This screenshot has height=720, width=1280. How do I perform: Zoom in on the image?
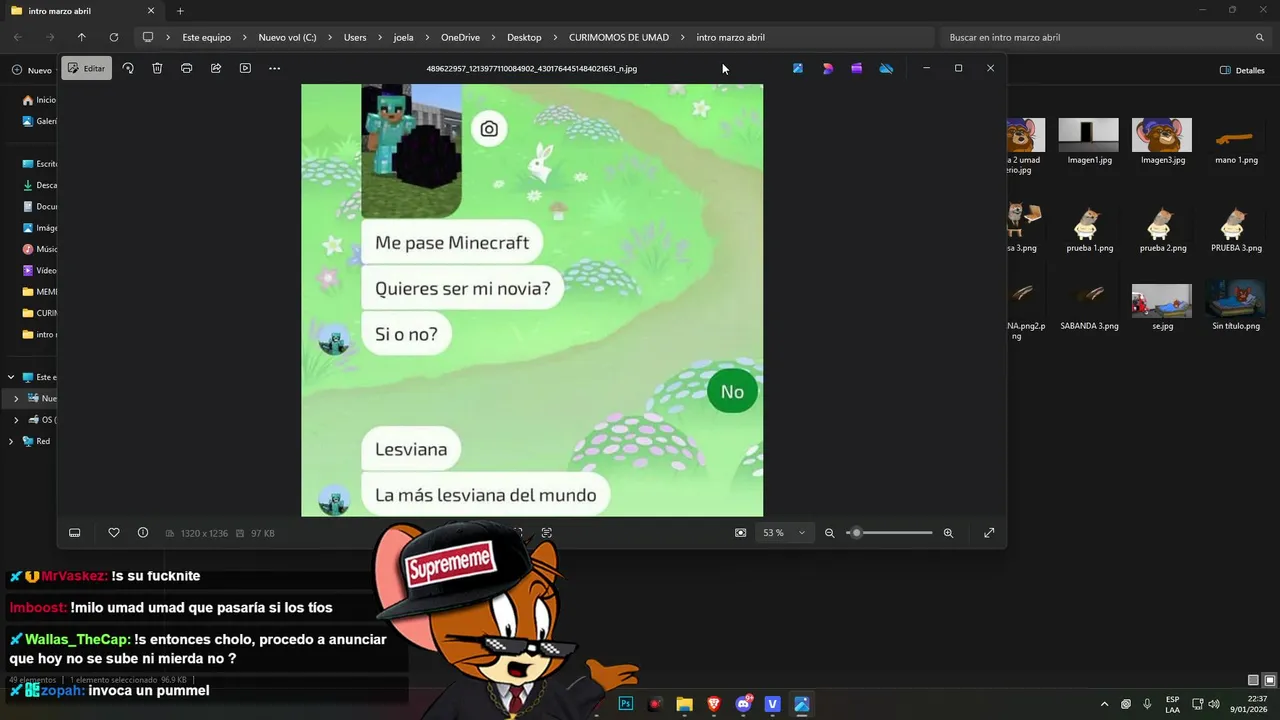[948, 533]
